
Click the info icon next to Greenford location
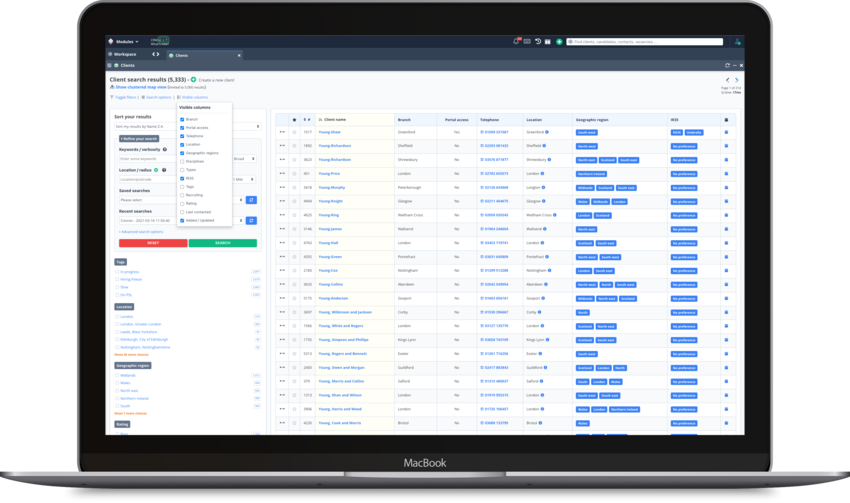tap(546, 132)
